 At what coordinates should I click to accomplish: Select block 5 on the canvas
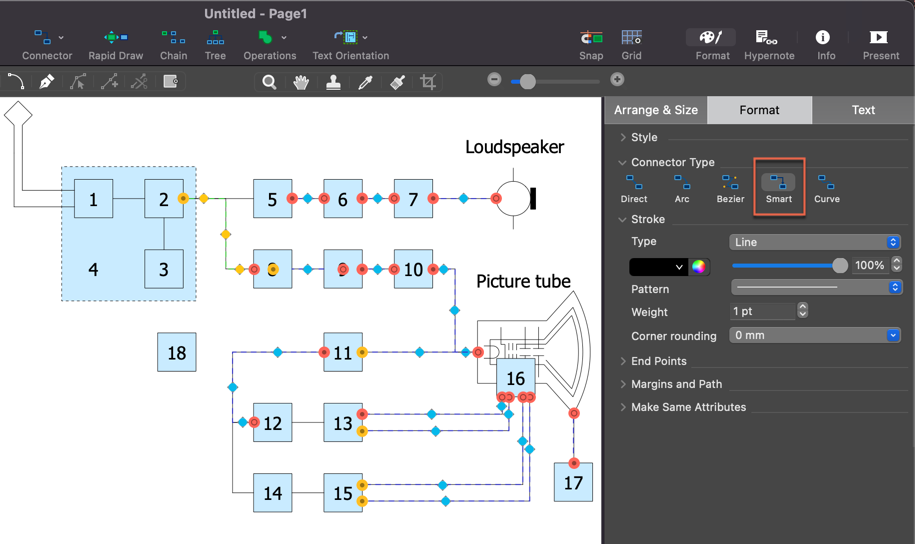[273, 198]
